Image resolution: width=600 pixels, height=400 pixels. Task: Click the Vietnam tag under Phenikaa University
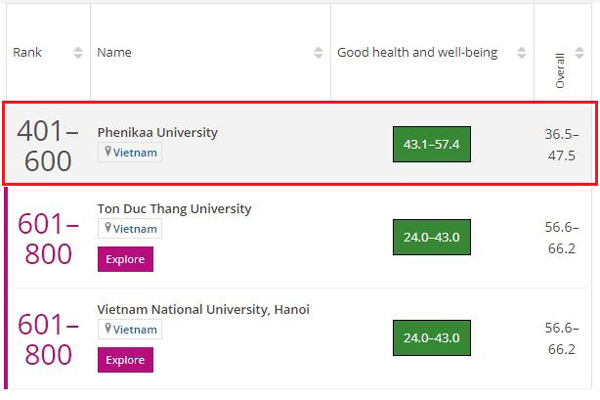pos(130,152)
